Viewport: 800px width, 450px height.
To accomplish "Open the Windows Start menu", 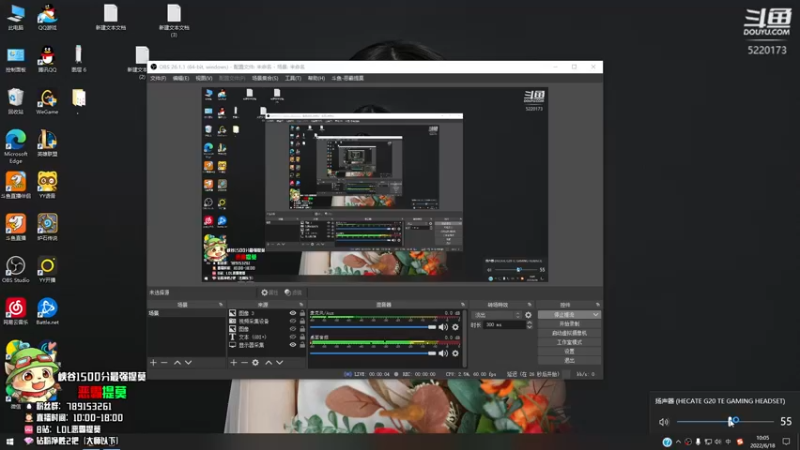I will click(9, 441).
